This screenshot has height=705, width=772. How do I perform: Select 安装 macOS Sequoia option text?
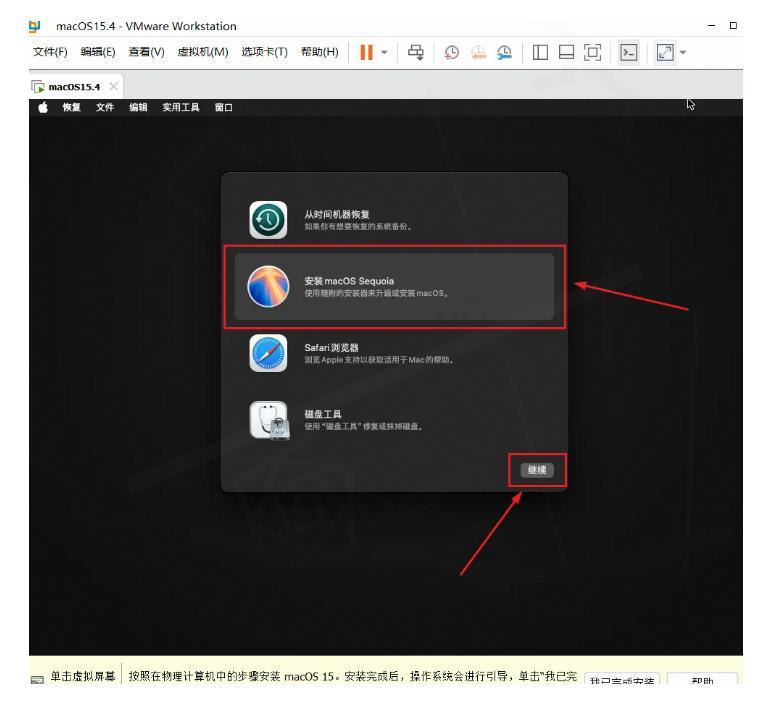pyautogui.click(x=349, y=281)
